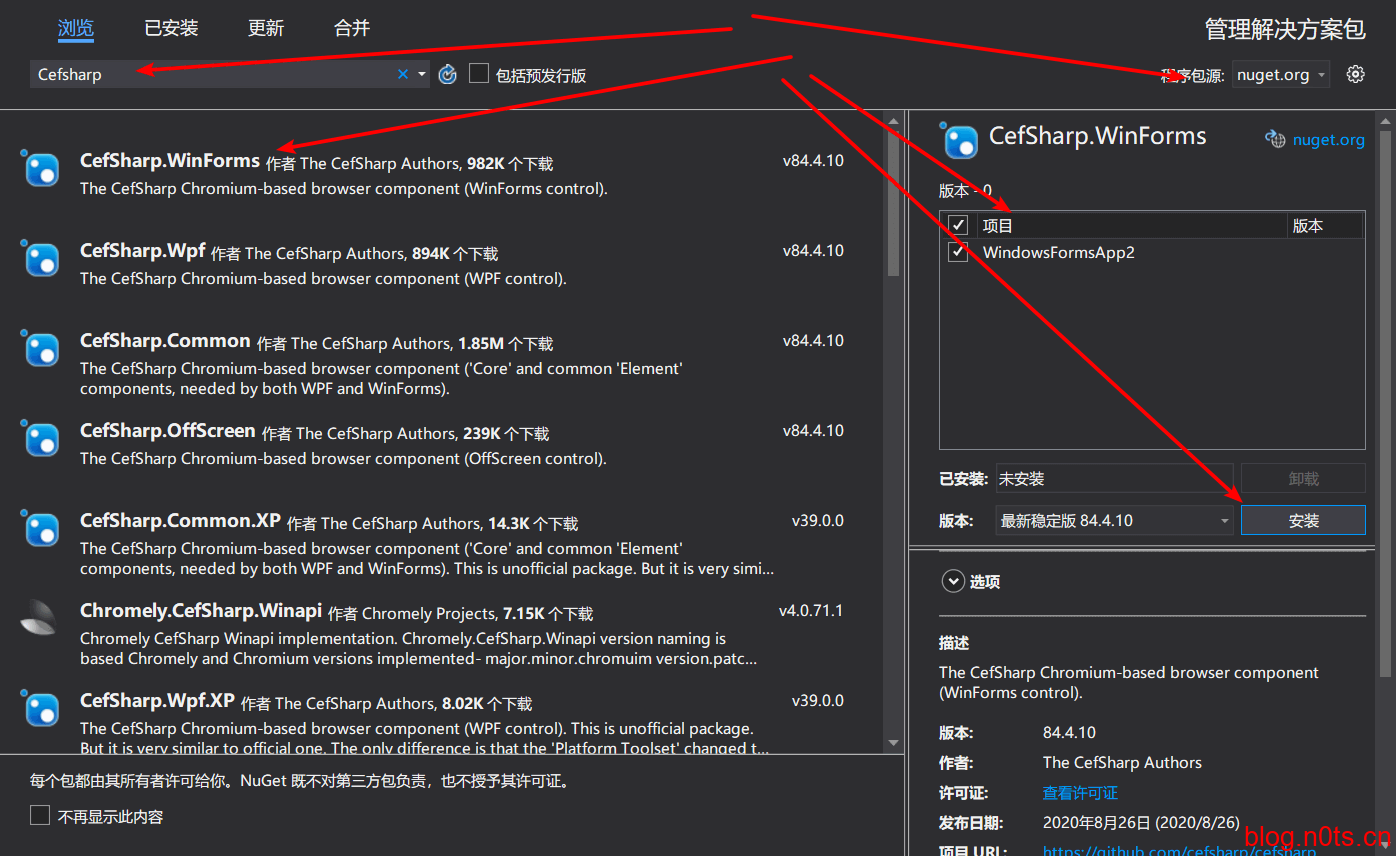Click the package list scroll-up arrow
Image resolution: width=1396 pixels, height=856 pixels.
pyautogui.click(x=893, y=121)
